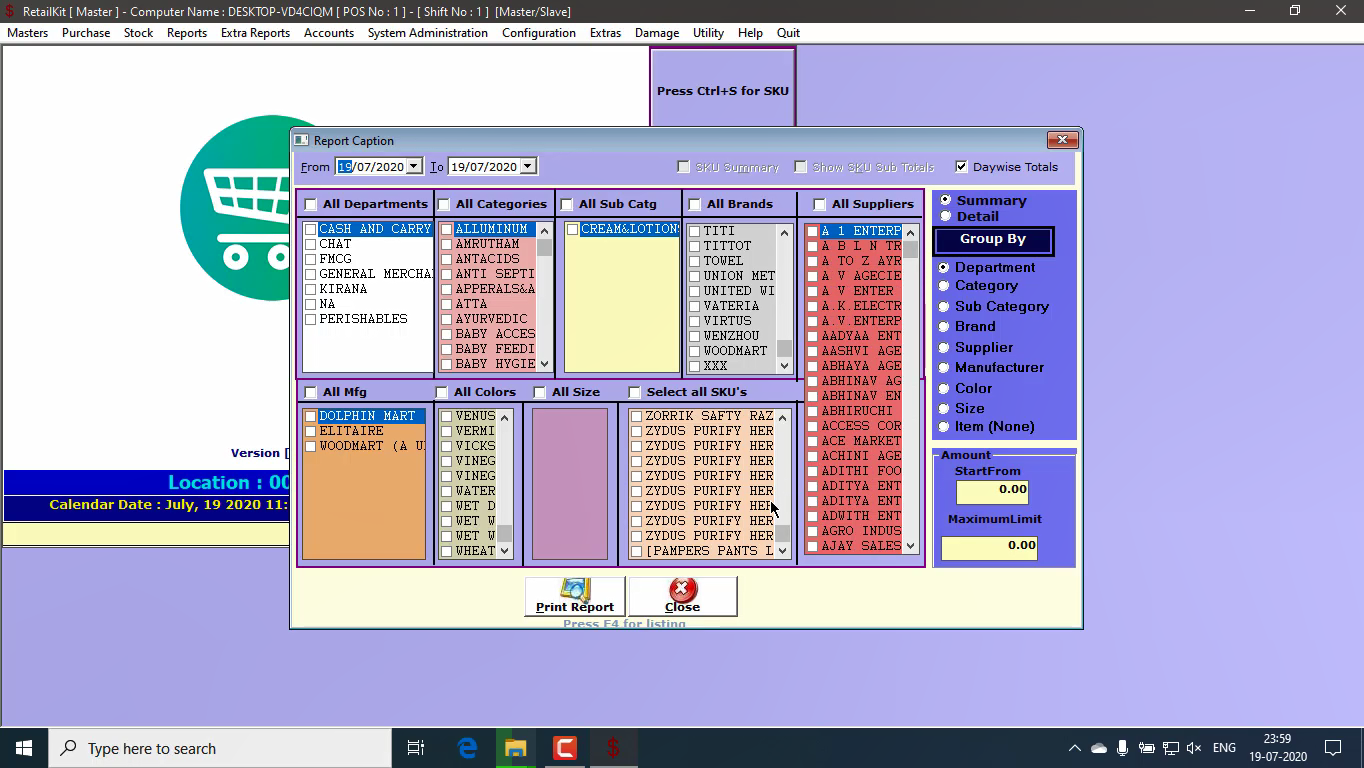This screenshot has width=1364, height=768.
Task: Open the Masters menu
Action: coord(28,33)
